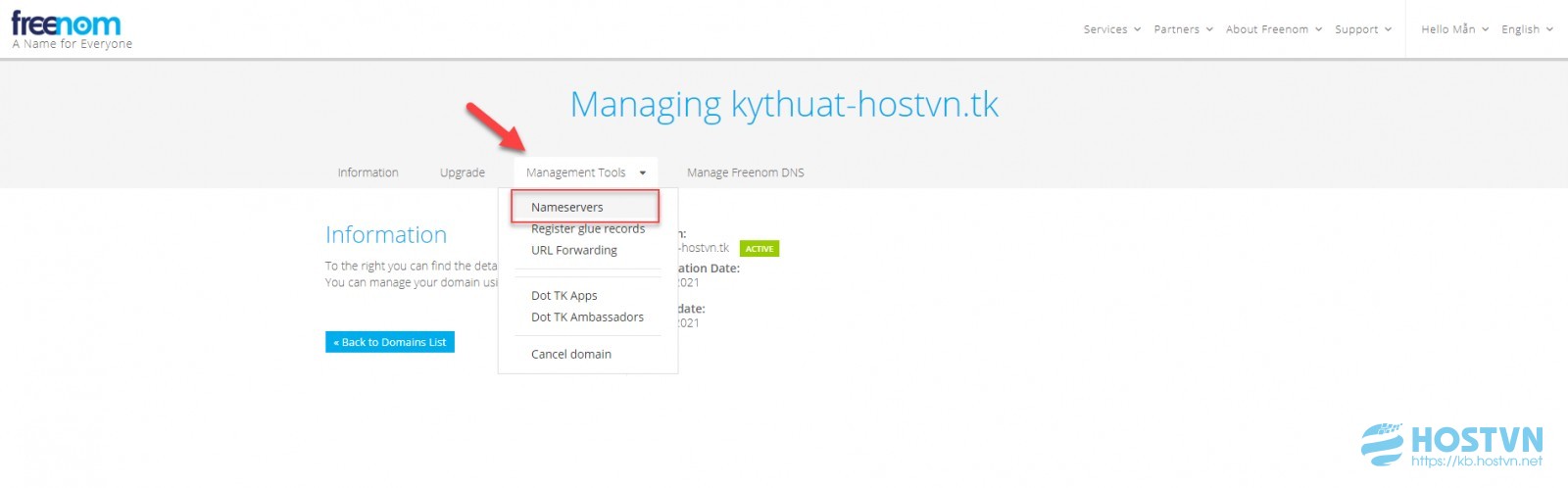Open the Partners dropdown menu
This screenshot has height=488, width=1568.
[1183, 29]
